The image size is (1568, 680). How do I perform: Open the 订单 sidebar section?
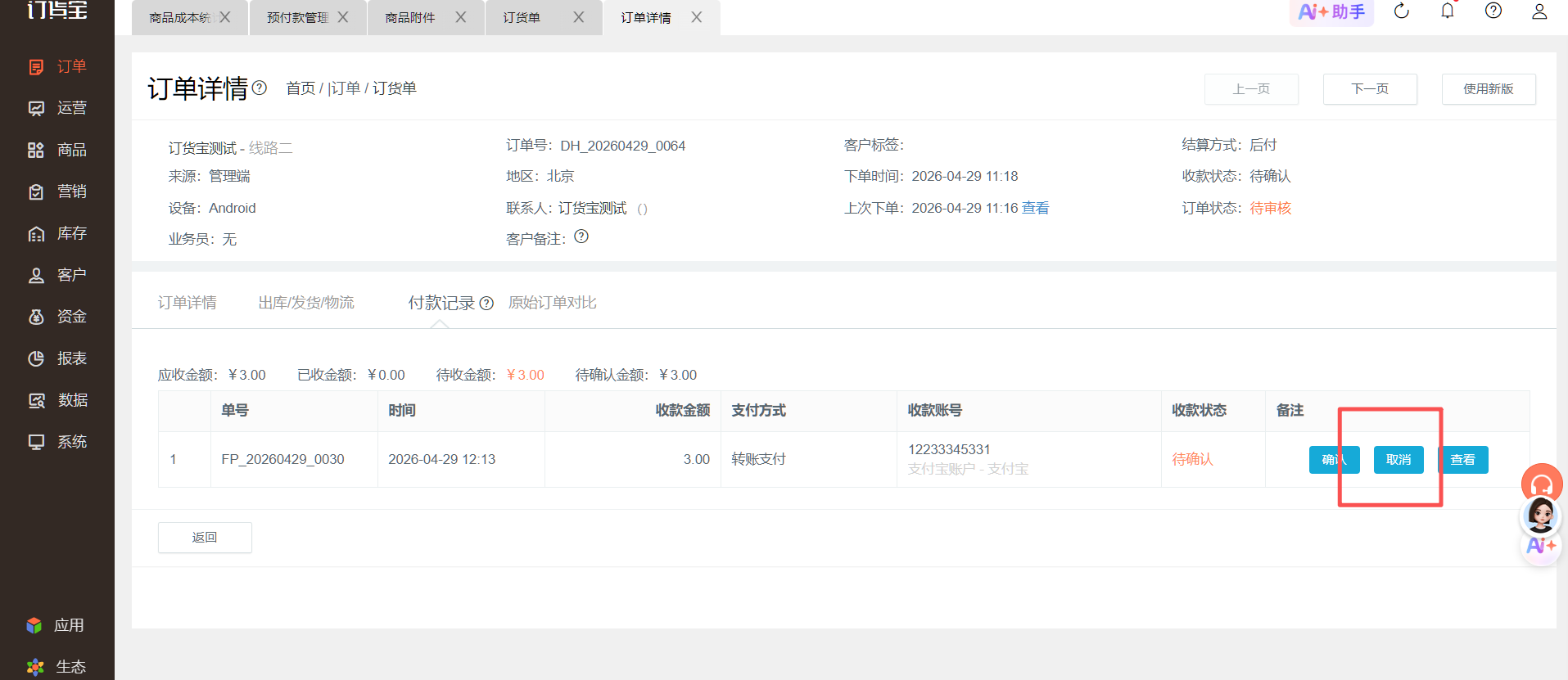click(57, 66)
